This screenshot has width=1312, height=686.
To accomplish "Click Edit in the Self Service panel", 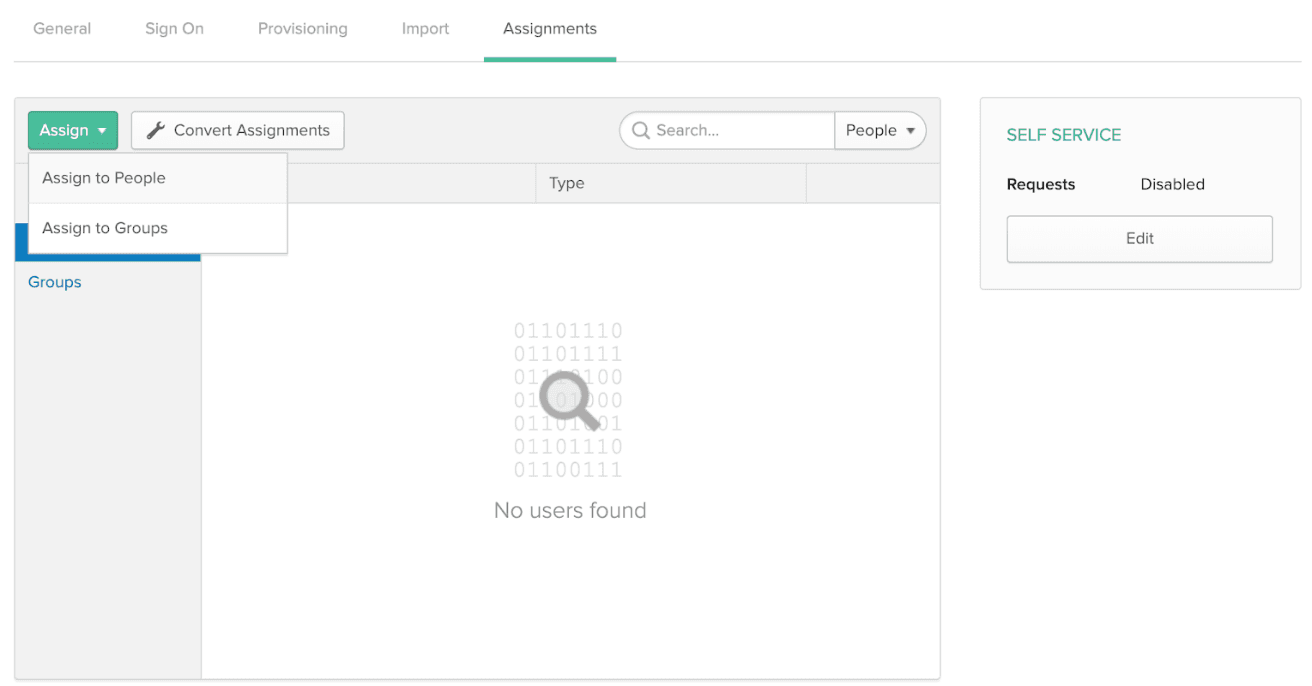I will click(1139, 239).
